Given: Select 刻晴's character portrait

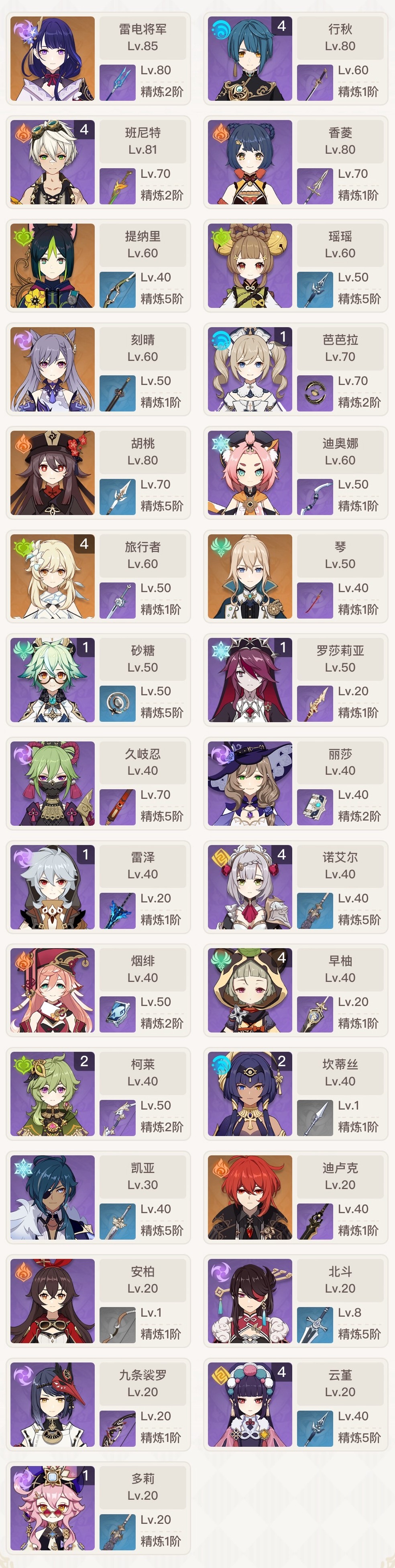Looking at the screenshot, I should click(x=52, y=369).
